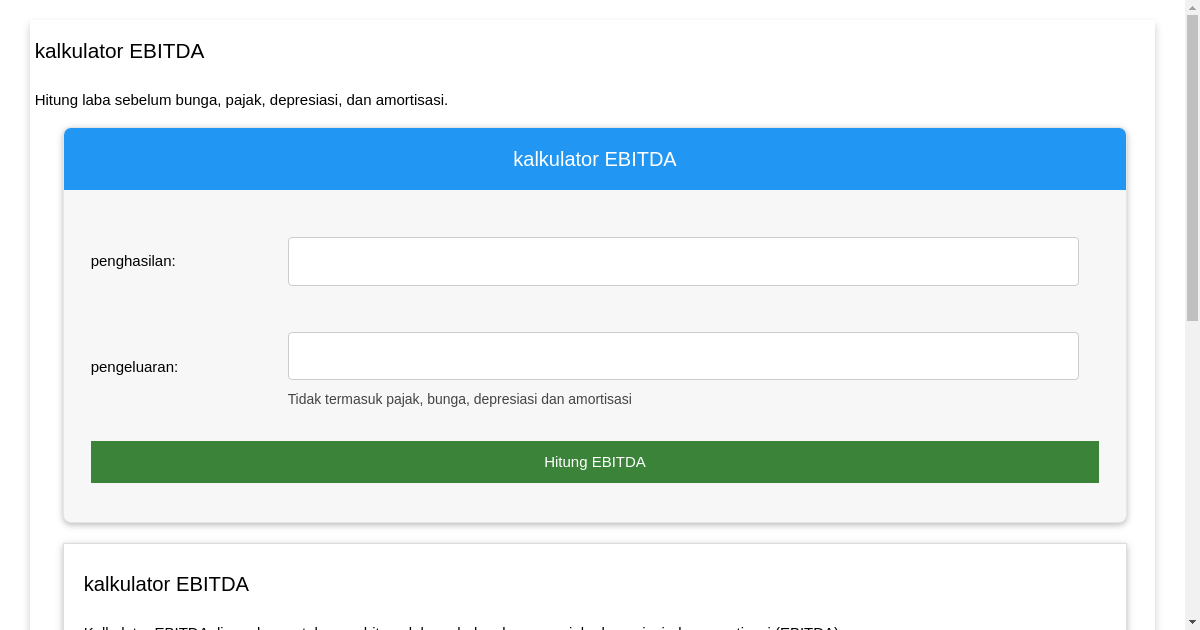The height and width of the screenshot is (630, 1200).
Task: Select the blue calculator header bar
Action: point(594,159)
